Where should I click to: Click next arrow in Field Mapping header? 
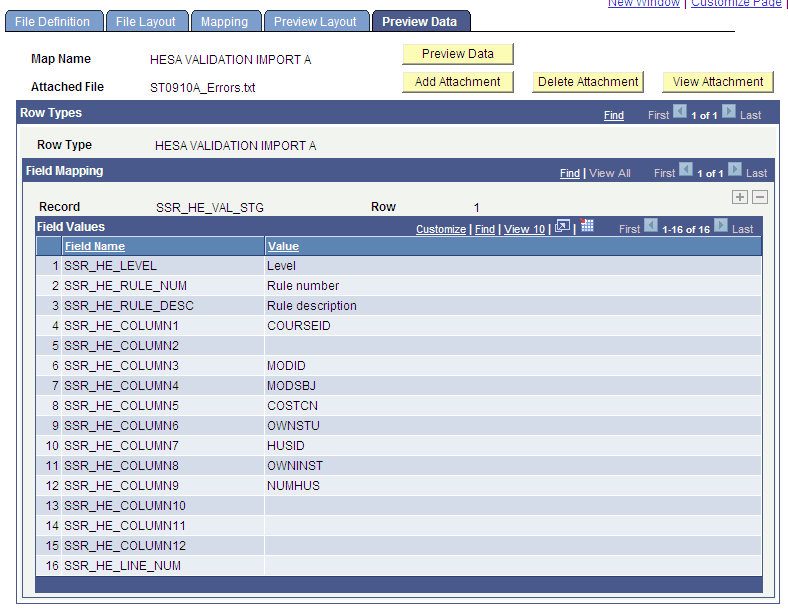coord(735,169)
